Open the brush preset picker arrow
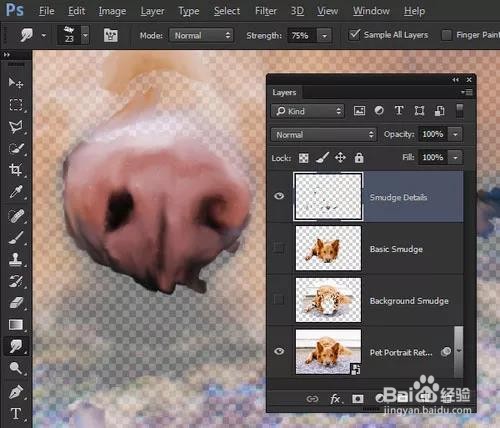This screenshot has height=428, width=500. [85, 35]
